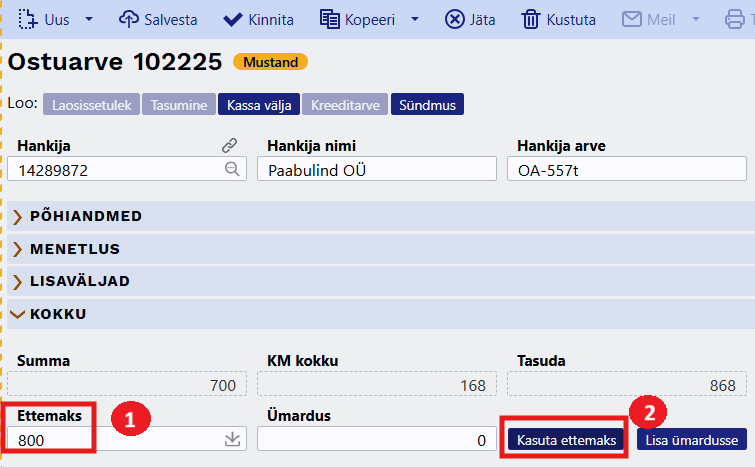This screenshot has width=755, height=467.
Task: Open the Uus dropdown arrow
Action: tap(89, 20)
